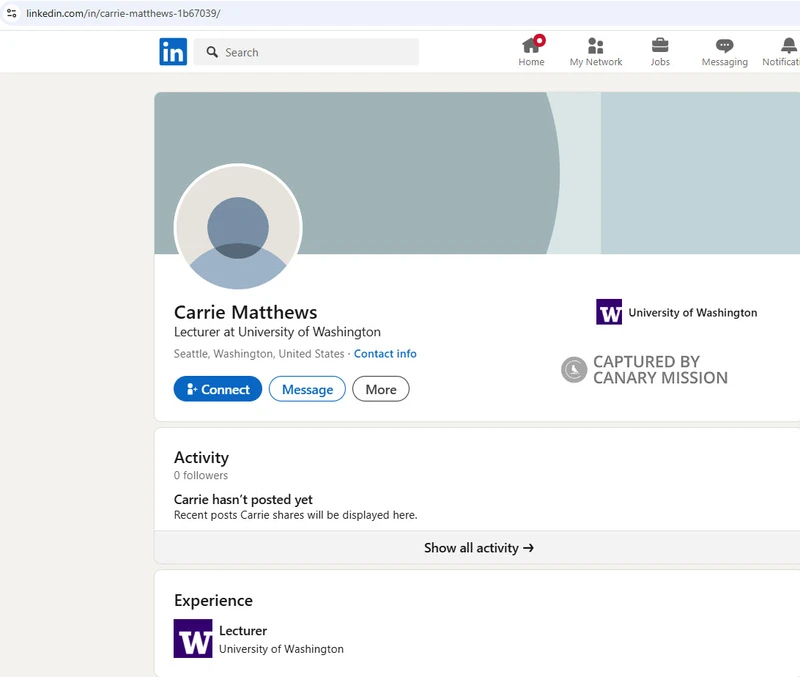This screenshot has width=800, height=677.
Task: Click the Experience section heading
Action: [x=213, y=600]
